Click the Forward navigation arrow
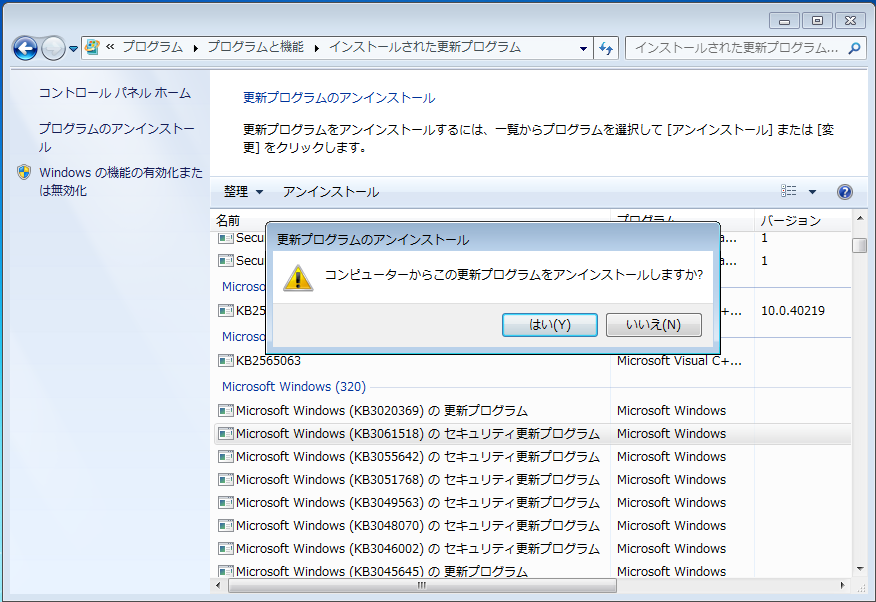The image size is (876, 602). (54, 49)
